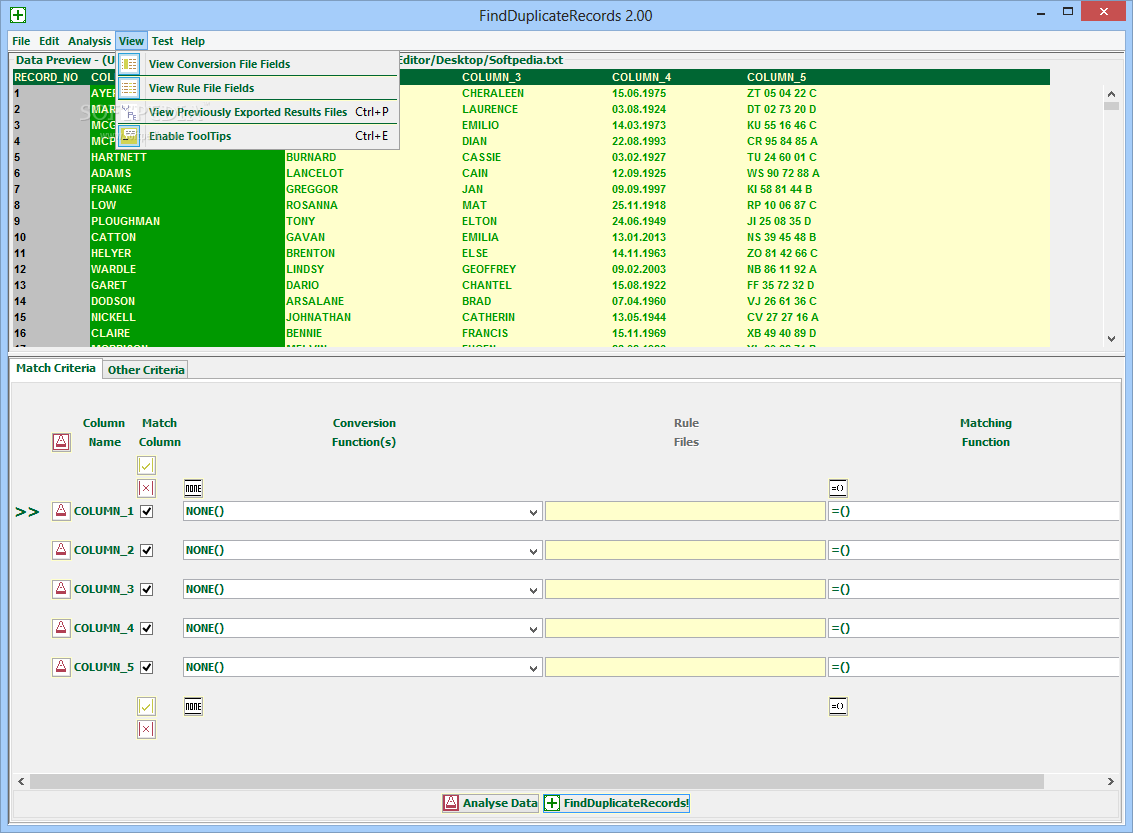Toggle the COLUMN_1 match checkbox

147,512
